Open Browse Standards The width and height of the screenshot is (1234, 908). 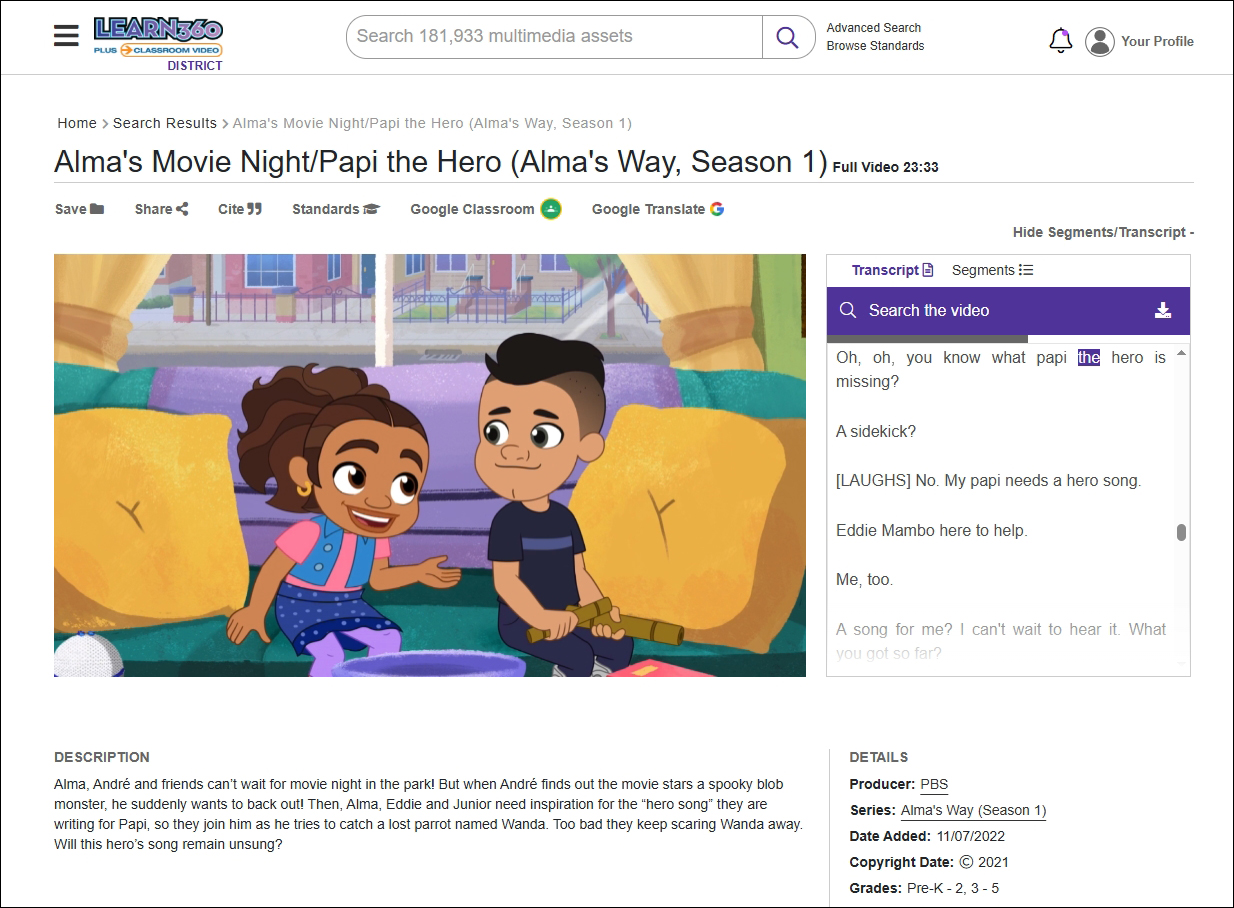tap(875, 46)
